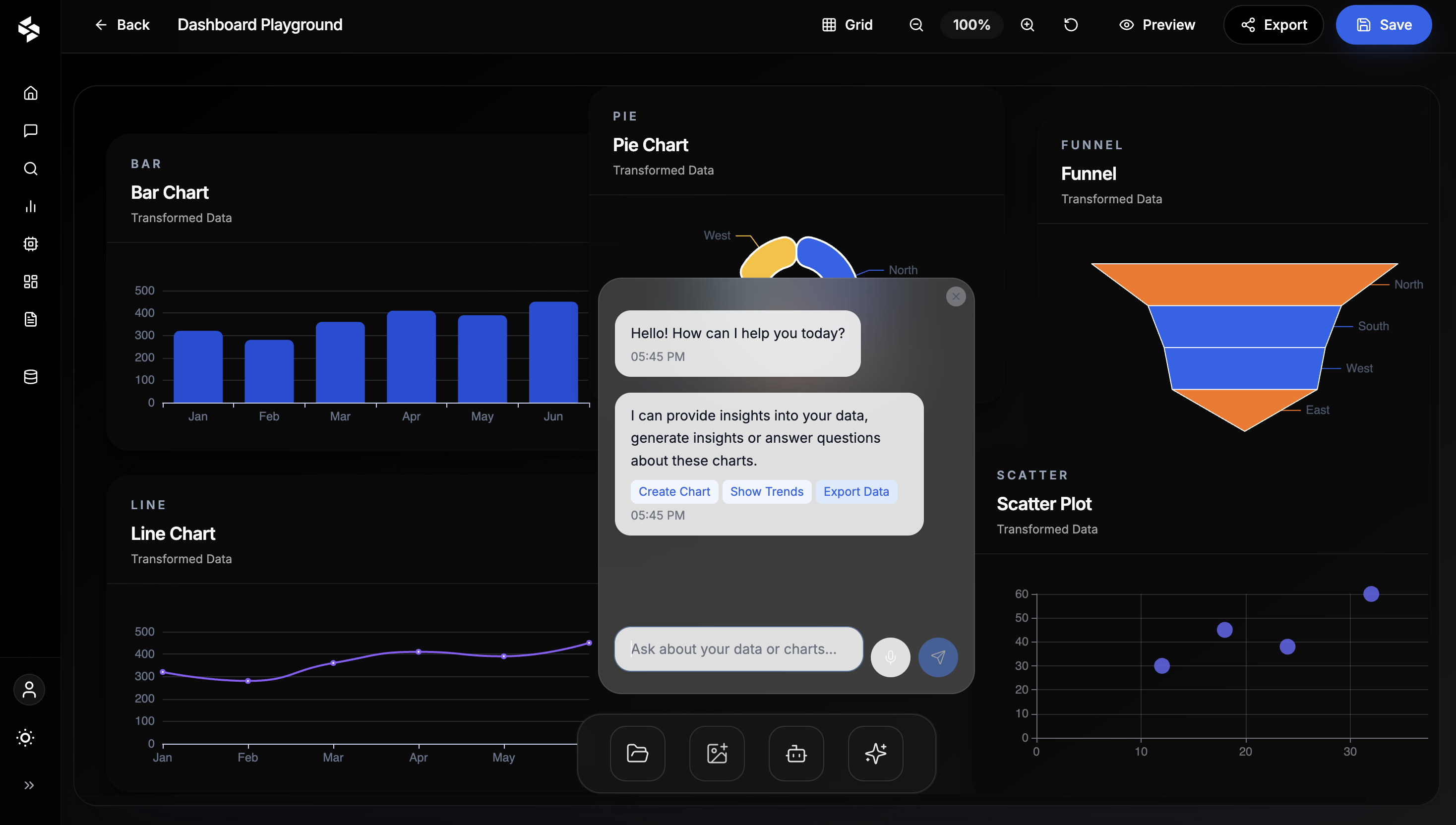Toggle Preview mode with eye icon

[1157, 25]
